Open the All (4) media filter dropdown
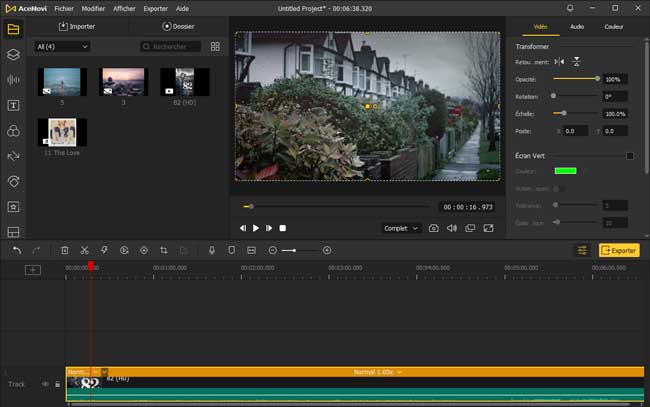 (62, 47)
